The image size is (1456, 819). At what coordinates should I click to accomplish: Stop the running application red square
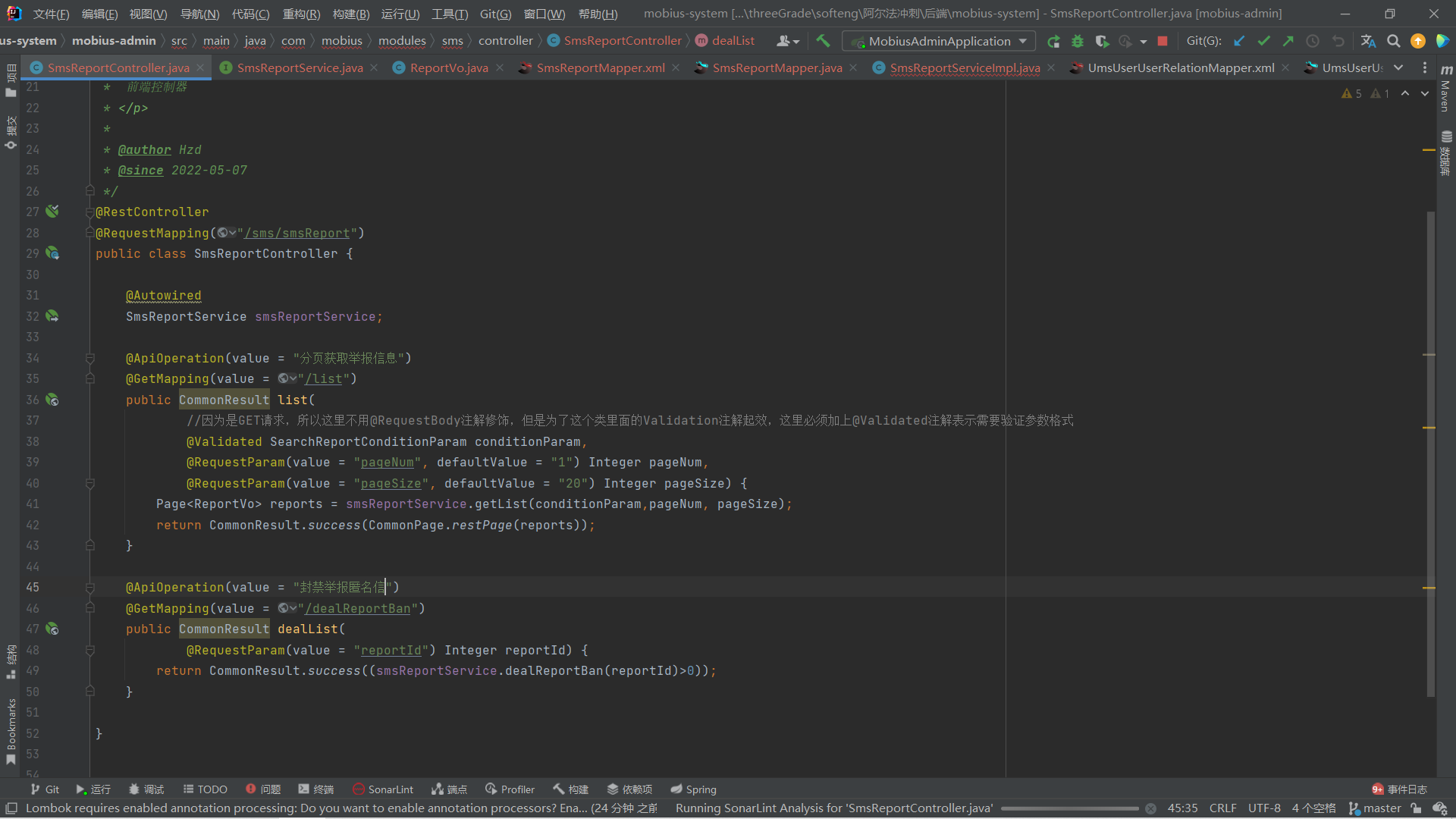1163,41
